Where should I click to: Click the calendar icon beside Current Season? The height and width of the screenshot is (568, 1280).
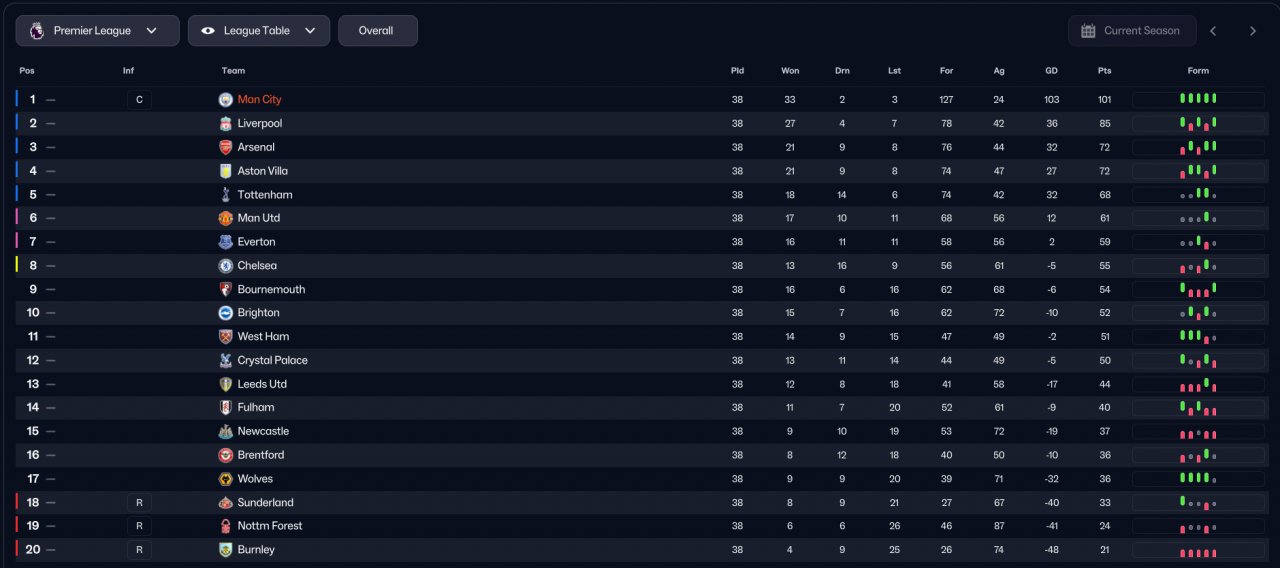pos(1088,31)
